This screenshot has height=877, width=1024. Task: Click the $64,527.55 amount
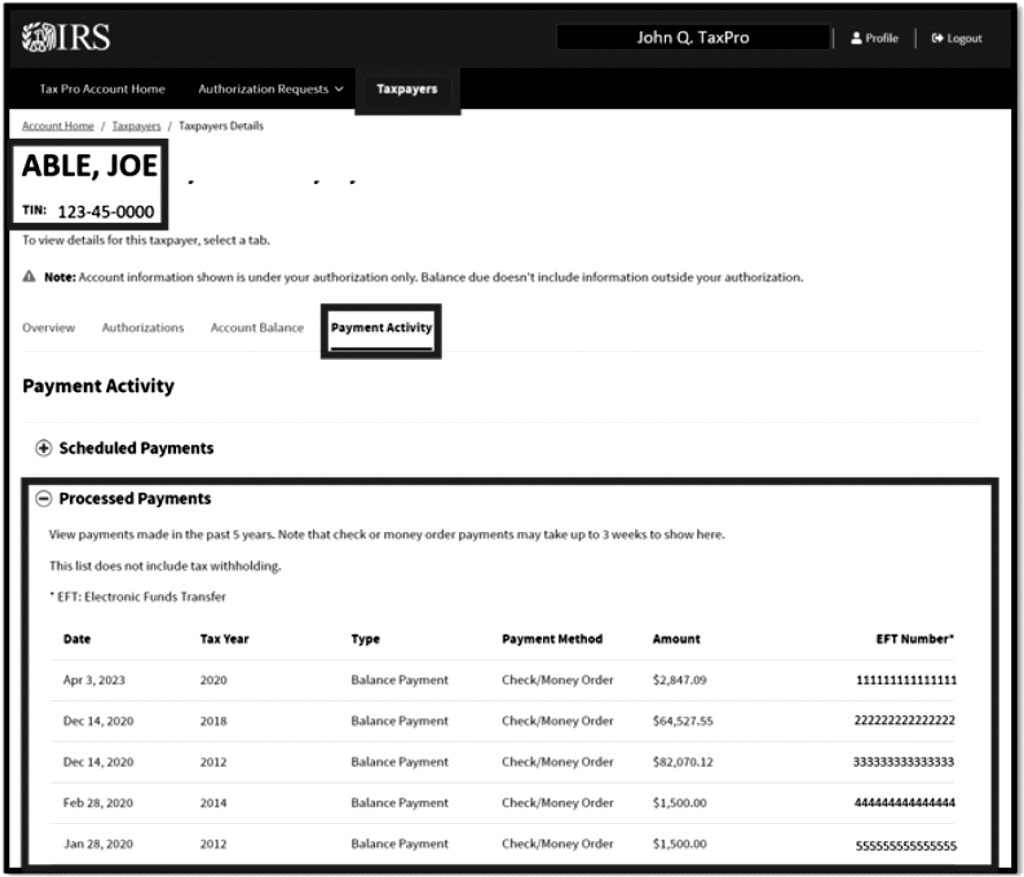coord(683,722)
